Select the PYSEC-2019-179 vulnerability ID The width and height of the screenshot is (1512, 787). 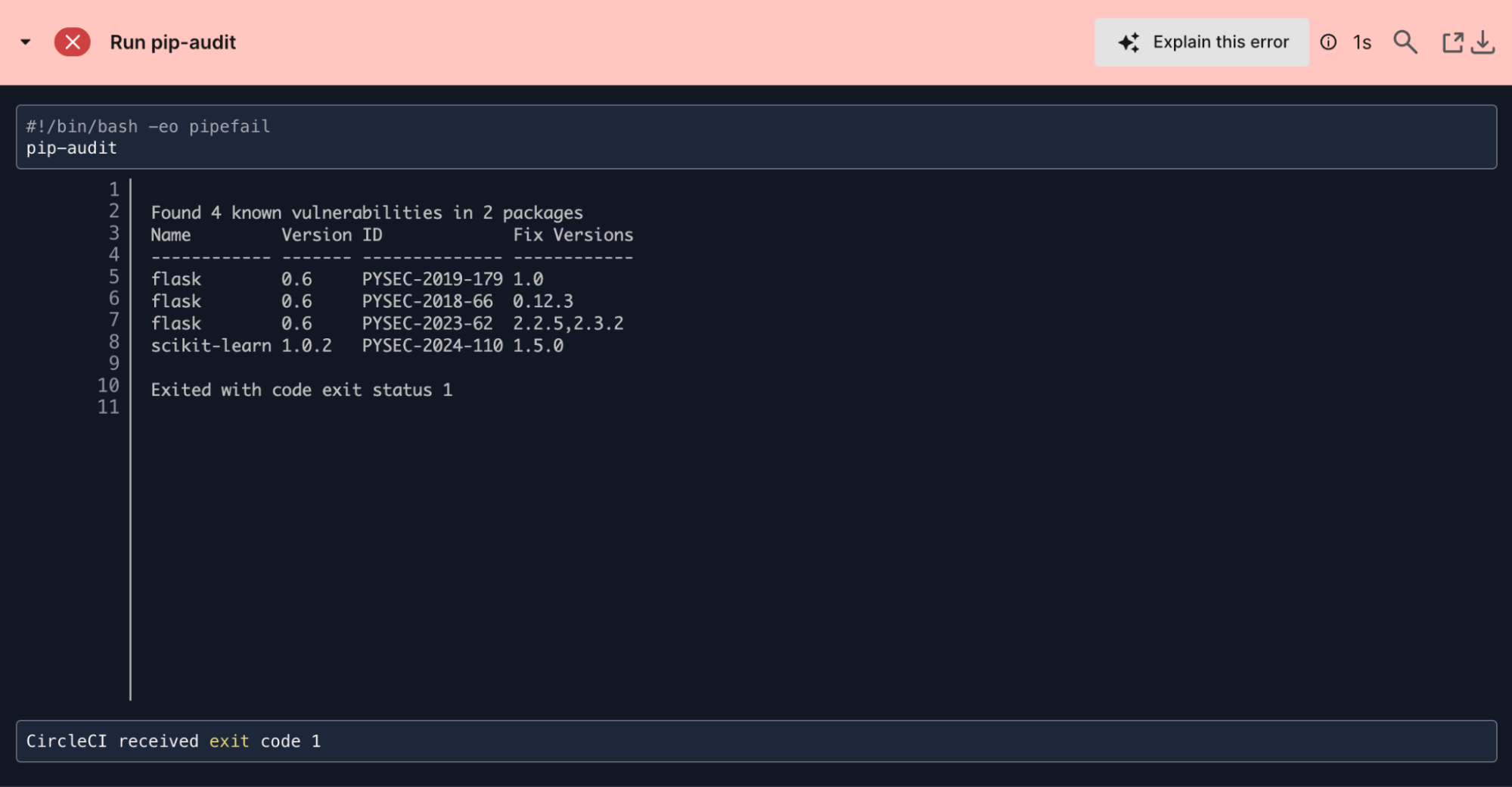pos(432,278)
